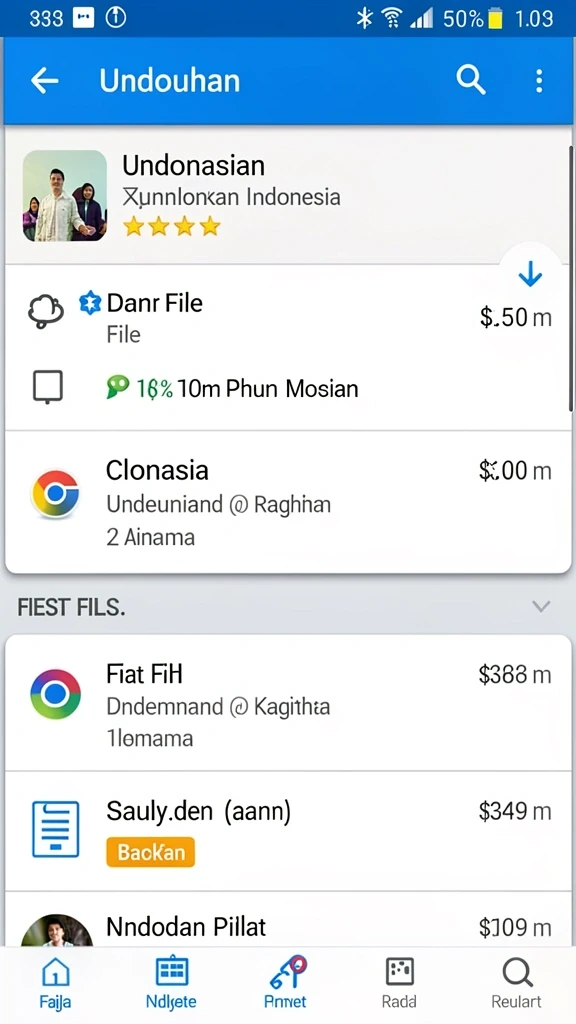Click the Undonasian profile thumbnail photo

coord(65,196)
